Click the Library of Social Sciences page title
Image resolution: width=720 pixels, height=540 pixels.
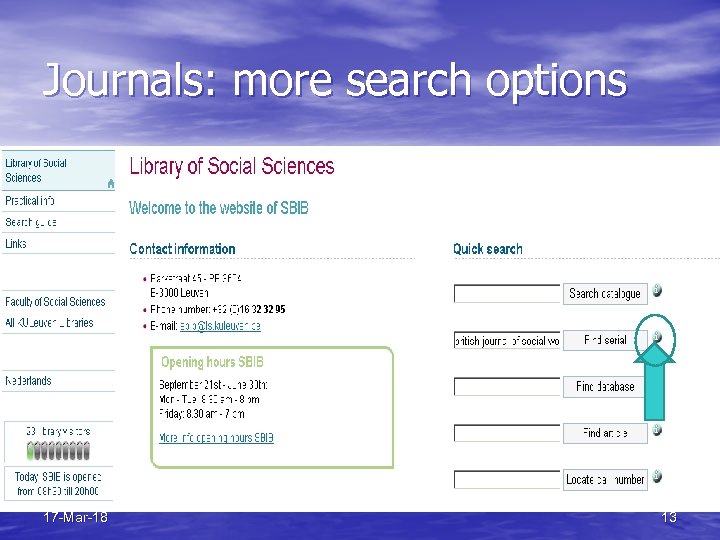[232, 166]
